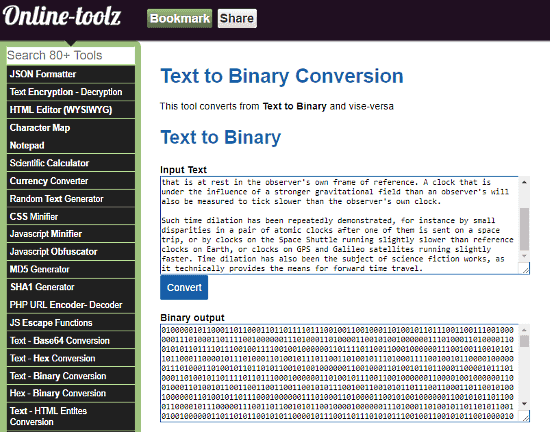This screenshot has width=550, height=432.
Task: Open the Notepad tool
Action: point(71,145)
